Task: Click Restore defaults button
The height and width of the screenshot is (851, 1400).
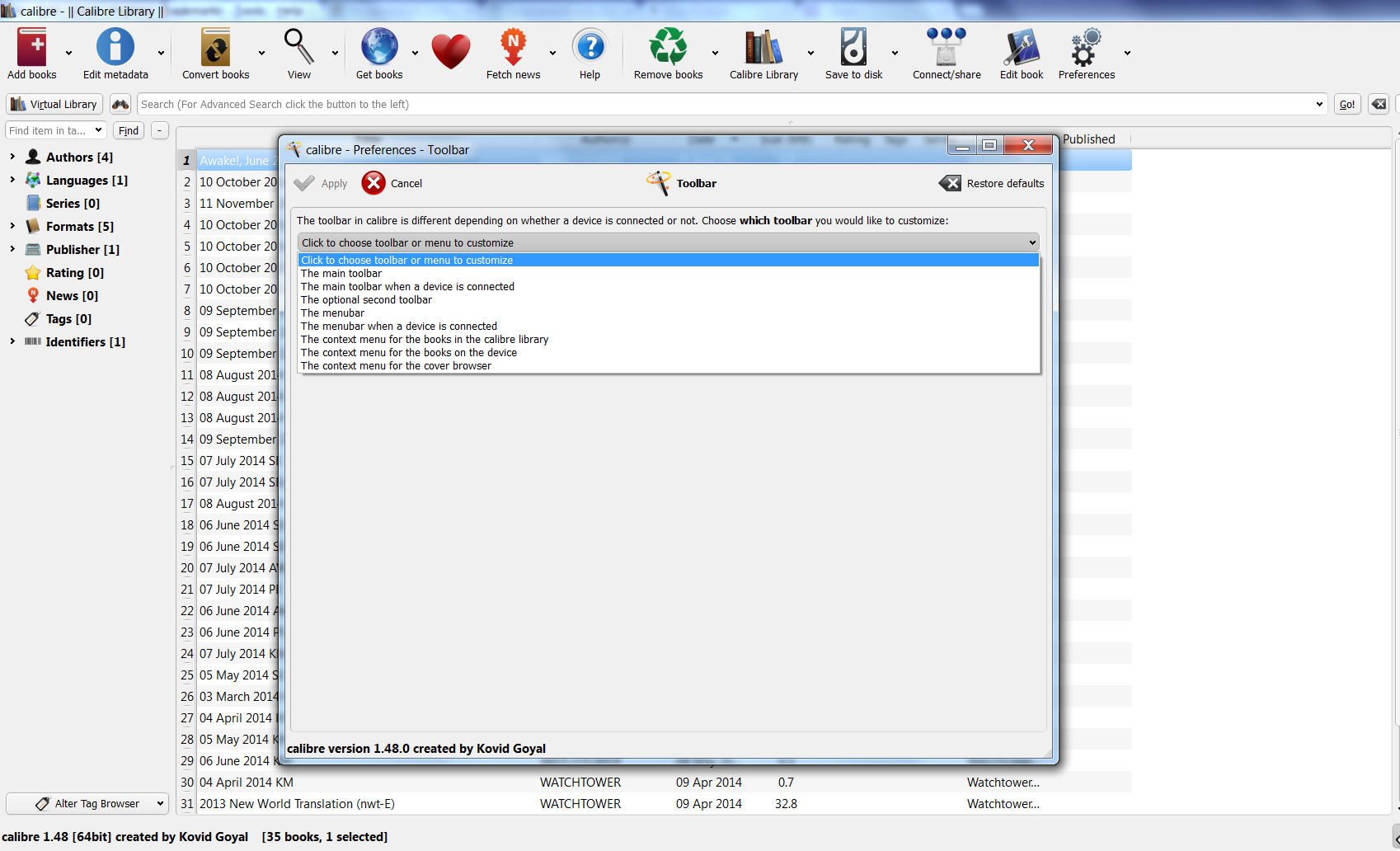Action: point(992,183)
